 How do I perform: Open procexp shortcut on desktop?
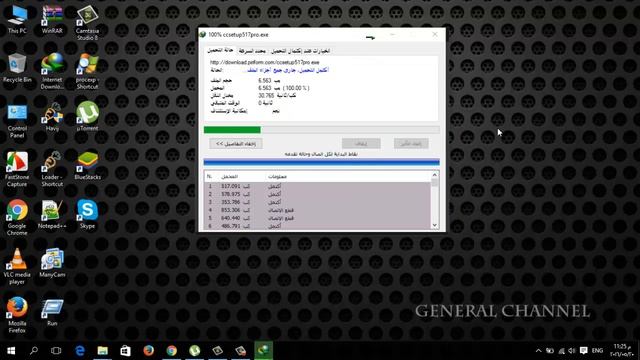click(x=87, y=71)
